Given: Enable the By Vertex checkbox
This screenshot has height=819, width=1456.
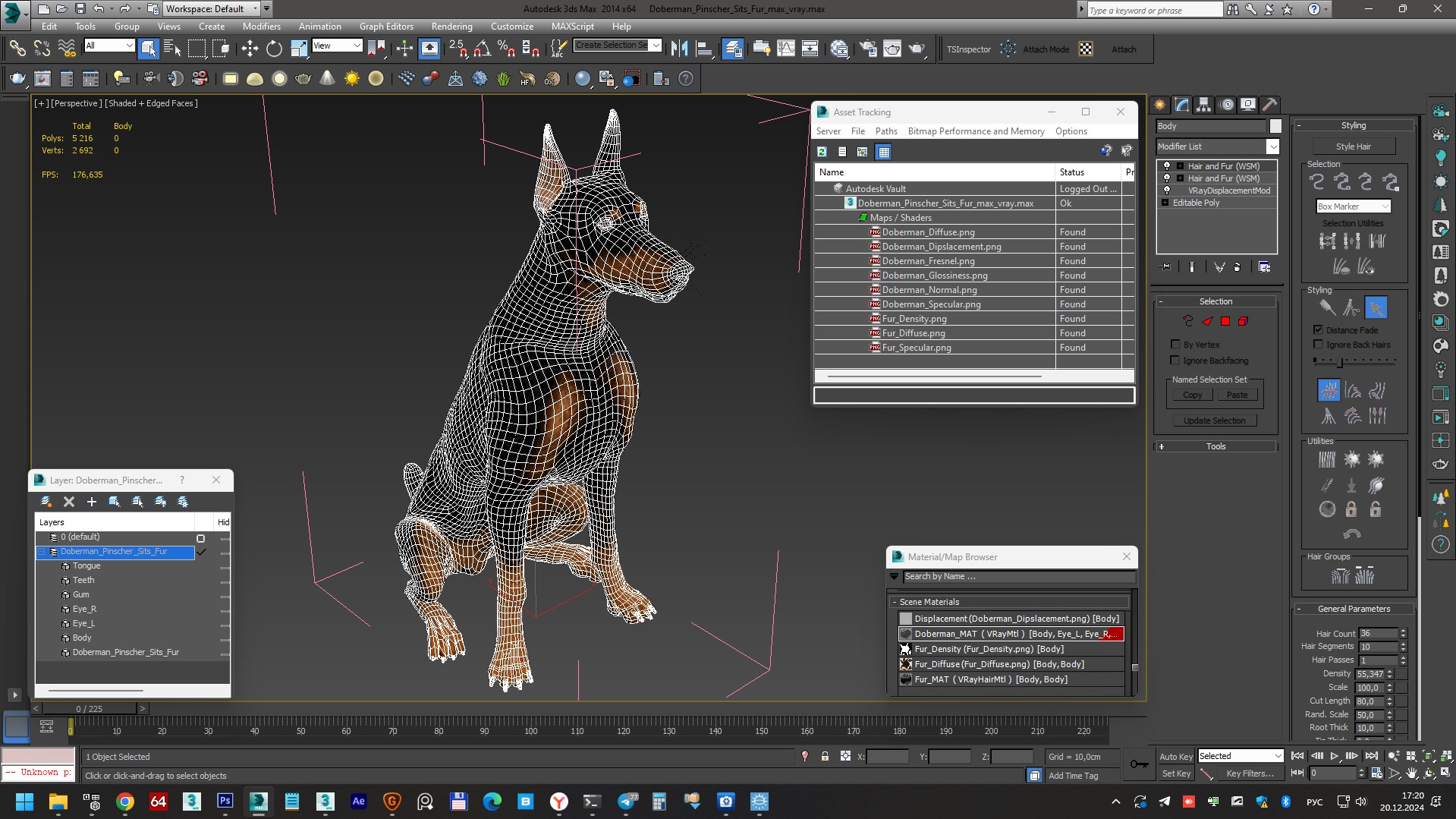Looking at the screenshot, I should click(x=1175, y=345).
